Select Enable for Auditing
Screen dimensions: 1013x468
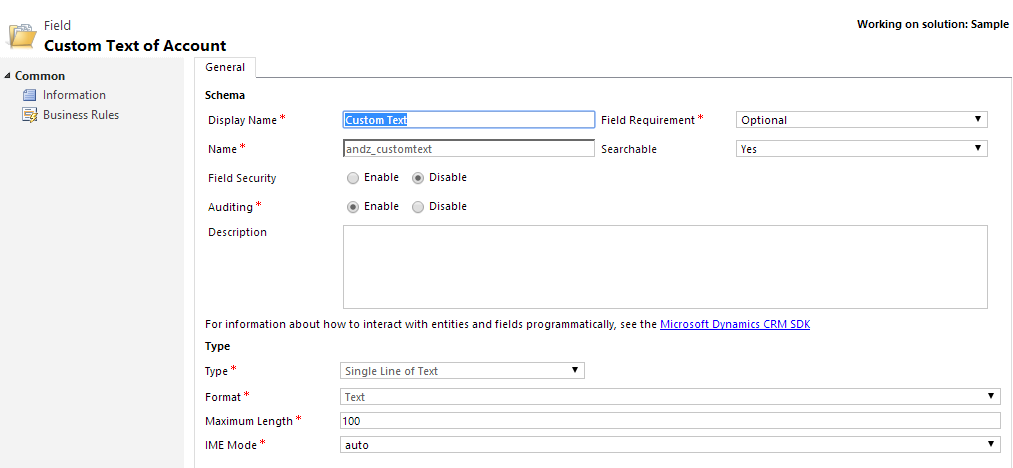click(x=353, y=207)
